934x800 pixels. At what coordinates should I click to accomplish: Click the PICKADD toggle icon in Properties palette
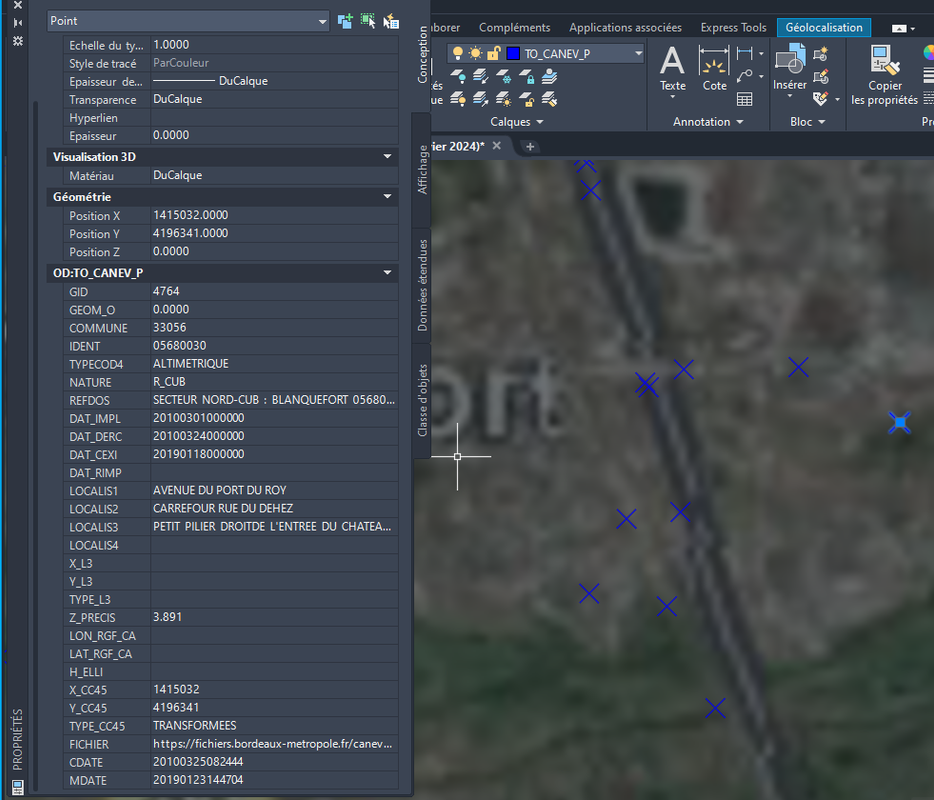point(345,21)
